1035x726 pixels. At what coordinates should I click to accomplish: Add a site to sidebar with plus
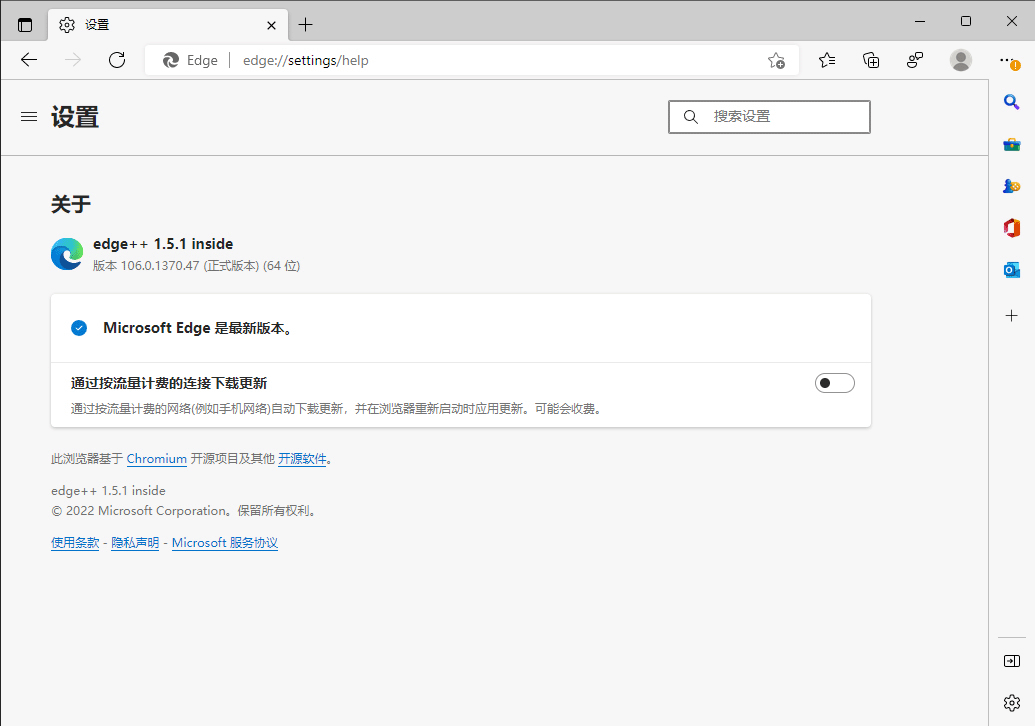click(1011, 315)
